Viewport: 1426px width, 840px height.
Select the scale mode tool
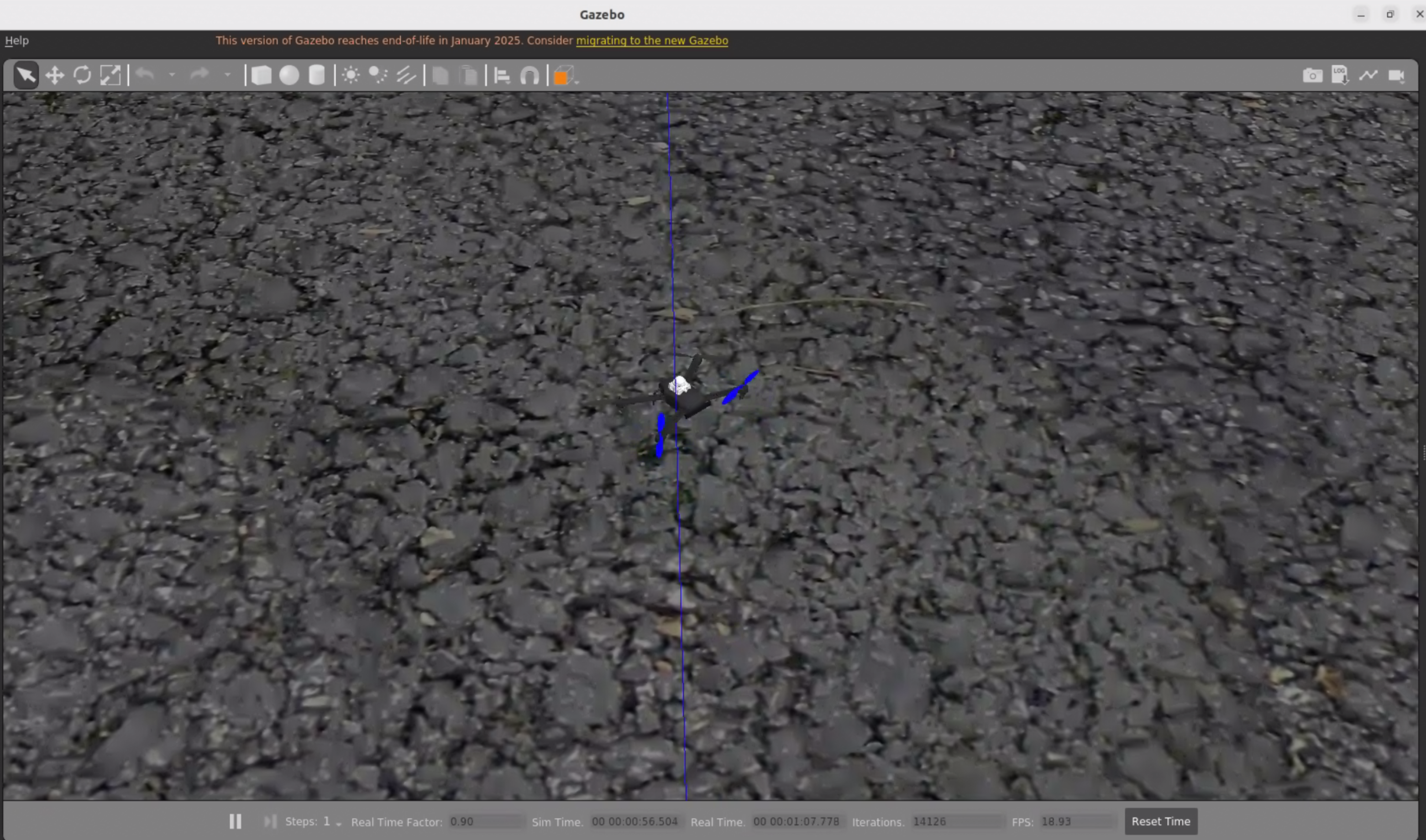[x=110, y=75]
